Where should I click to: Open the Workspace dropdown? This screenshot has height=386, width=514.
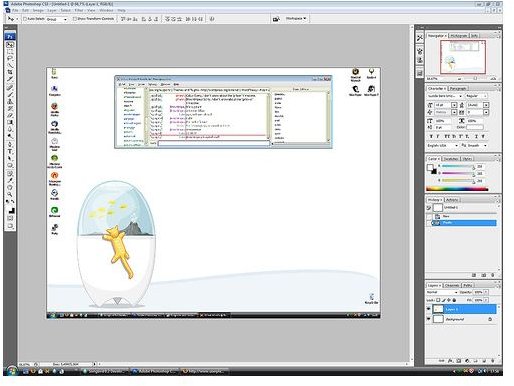click(296, 19)
